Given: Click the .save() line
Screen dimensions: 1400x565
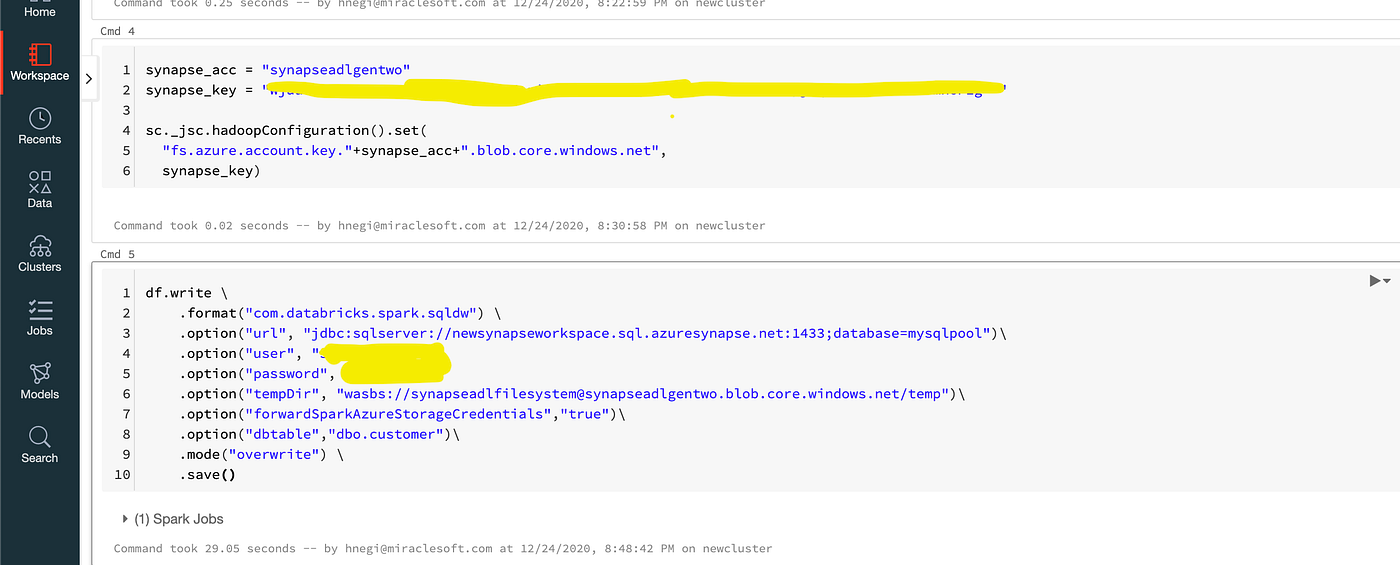Looking at the screenshot, I should pyautogui.click(x=207, y=474).
